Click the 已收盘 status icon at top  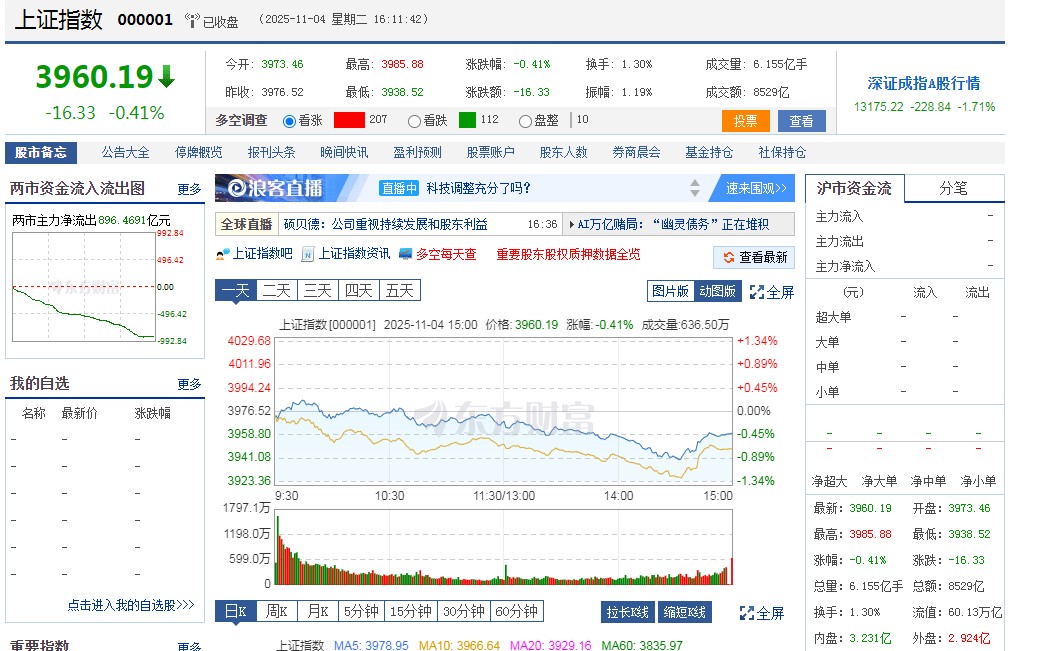192,20
